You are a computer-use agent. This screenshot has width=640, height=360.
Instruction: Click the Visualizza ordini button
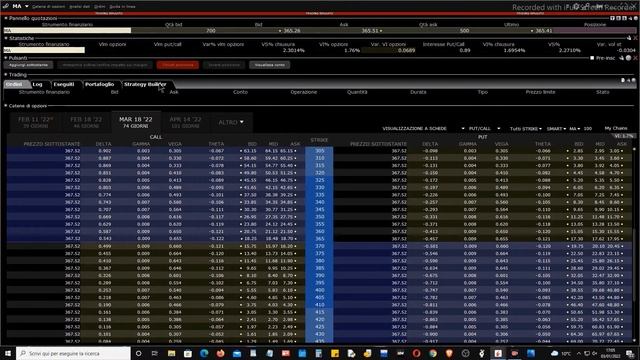pyautogui.click(x=270, y=65)
